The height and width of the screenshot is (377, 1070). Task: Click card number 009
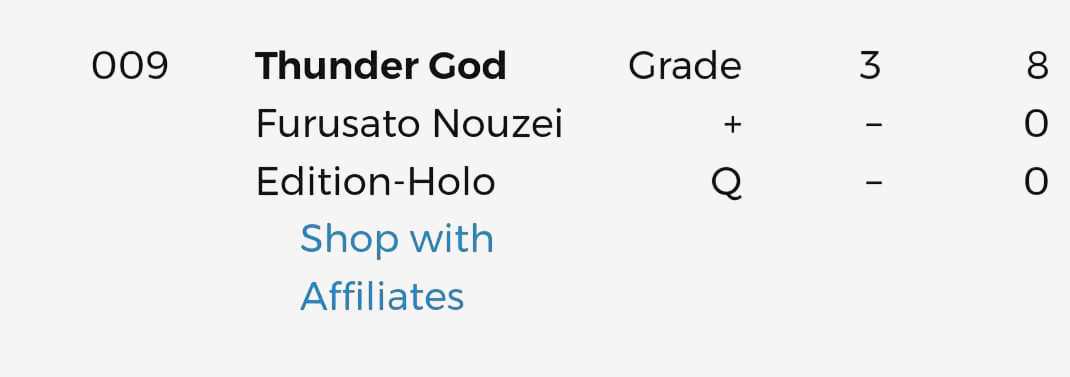130,67
